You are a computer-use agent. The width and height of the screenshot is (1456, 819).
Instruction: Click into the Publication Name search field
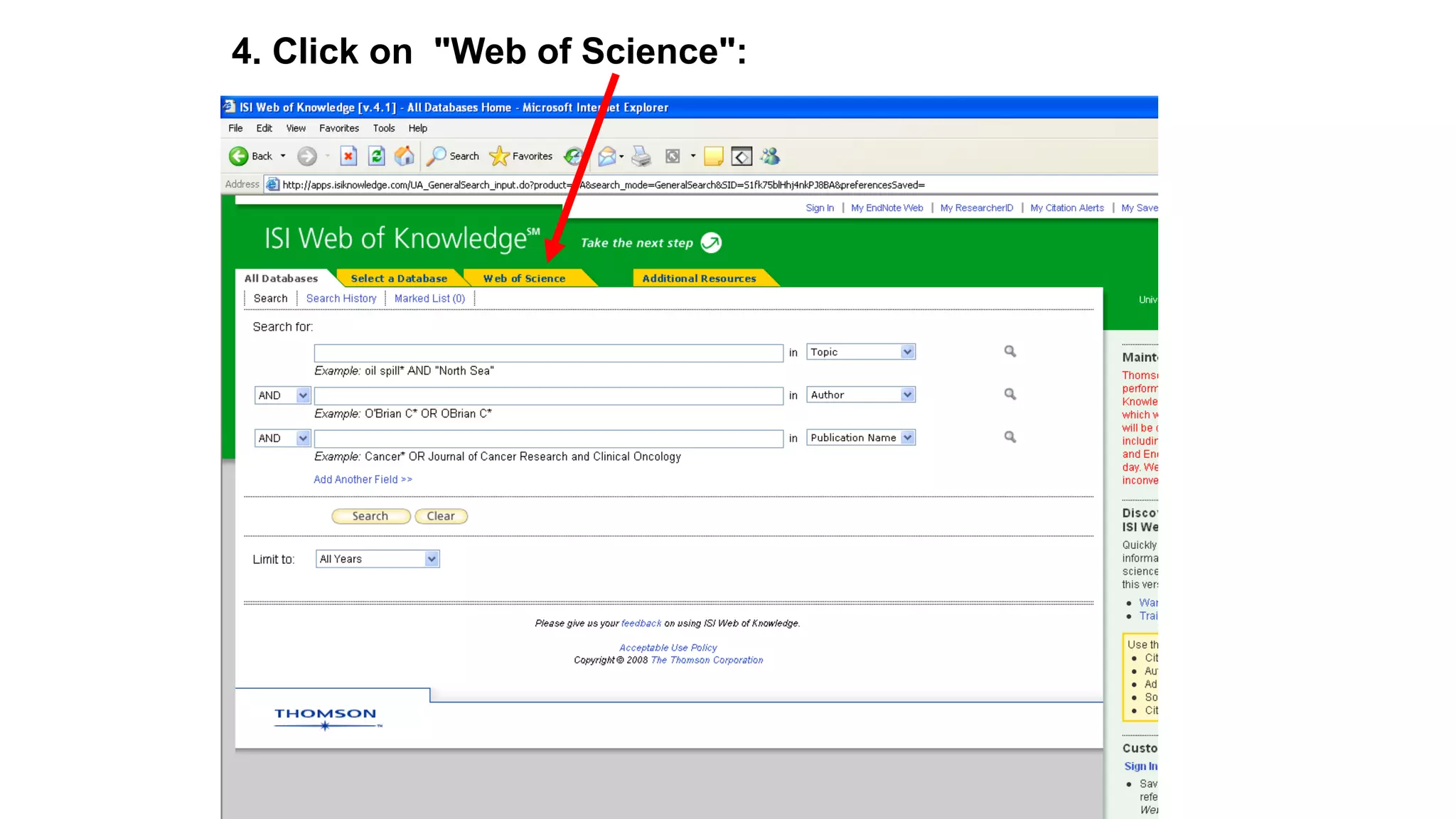point(548,439)
